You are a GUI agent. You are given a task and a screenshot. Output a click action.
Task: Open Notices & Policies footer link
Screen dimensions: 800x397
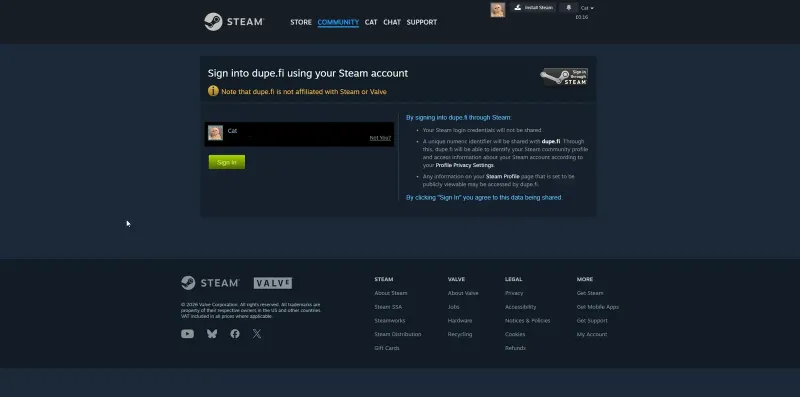[528, 320]
